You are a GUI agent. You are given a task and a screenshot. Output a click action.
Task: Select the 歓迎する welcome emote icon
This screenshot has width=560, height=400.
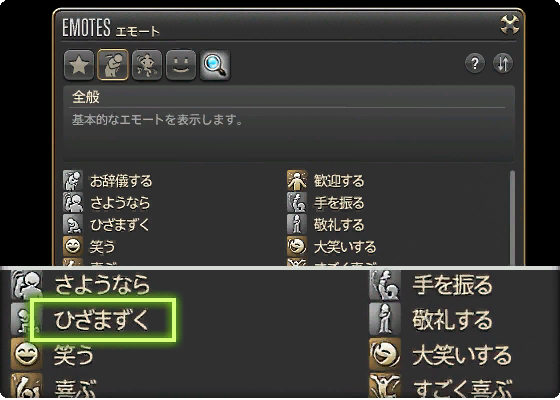[297, 180]
